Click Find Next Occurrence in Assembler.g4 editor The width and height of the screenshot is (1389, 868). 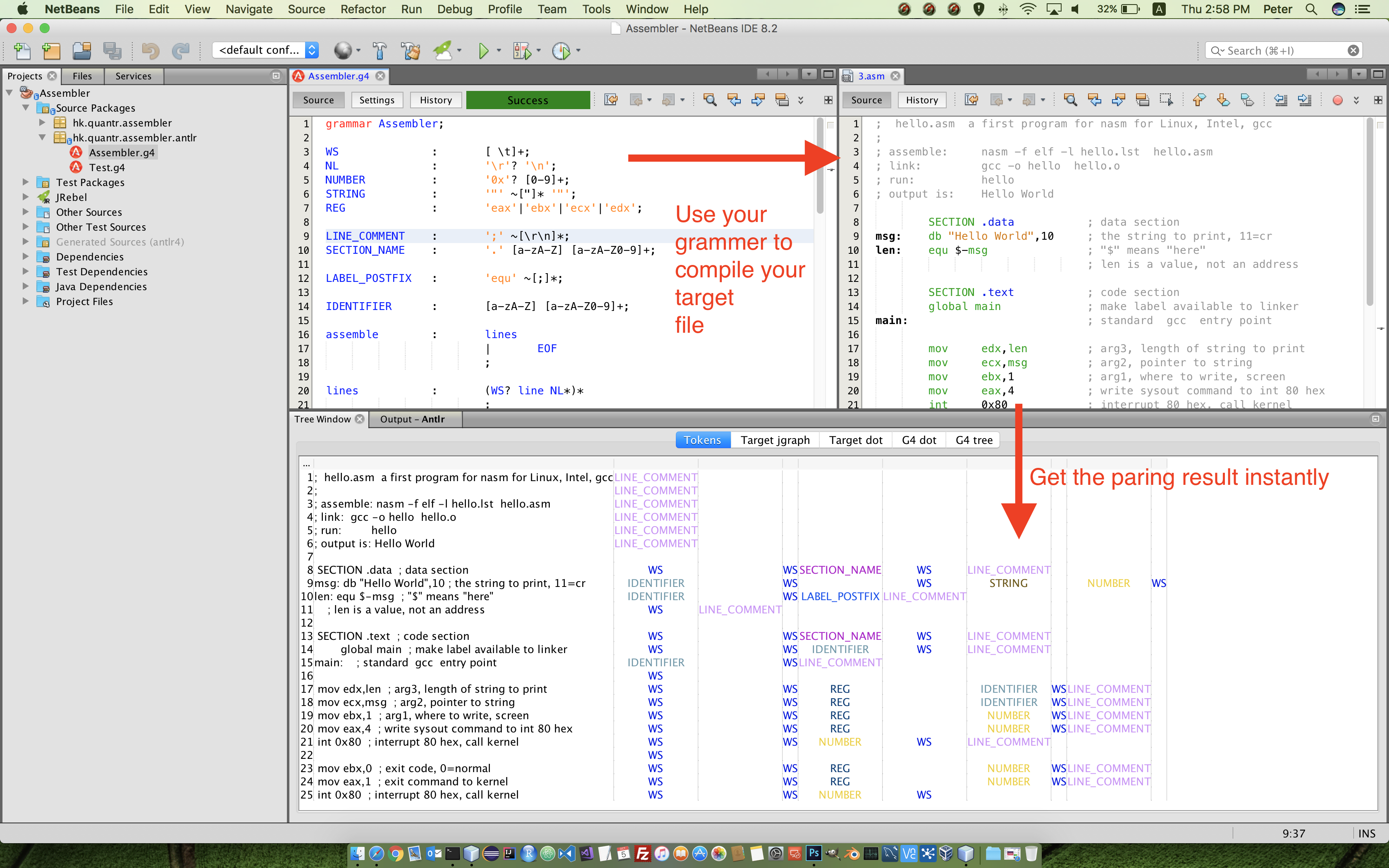[758, 100]
